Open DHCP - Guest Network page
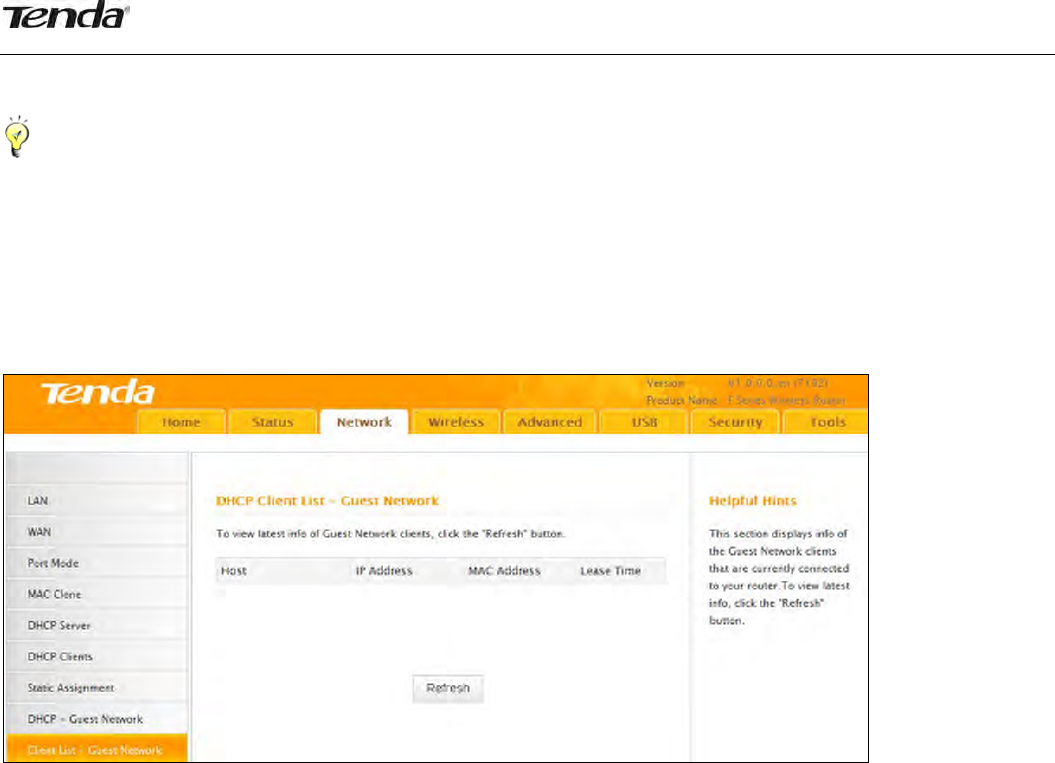 tap(97, 719)
